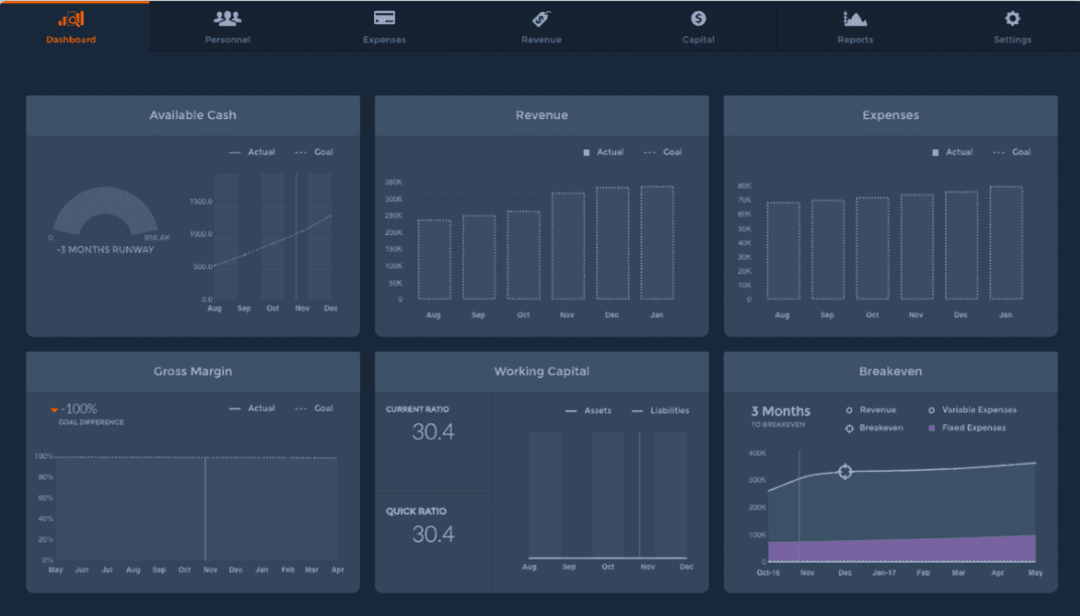Click the crosshair marker on the Breakeven chart
Screen dimensions: 1080x616
click(845, 471)
